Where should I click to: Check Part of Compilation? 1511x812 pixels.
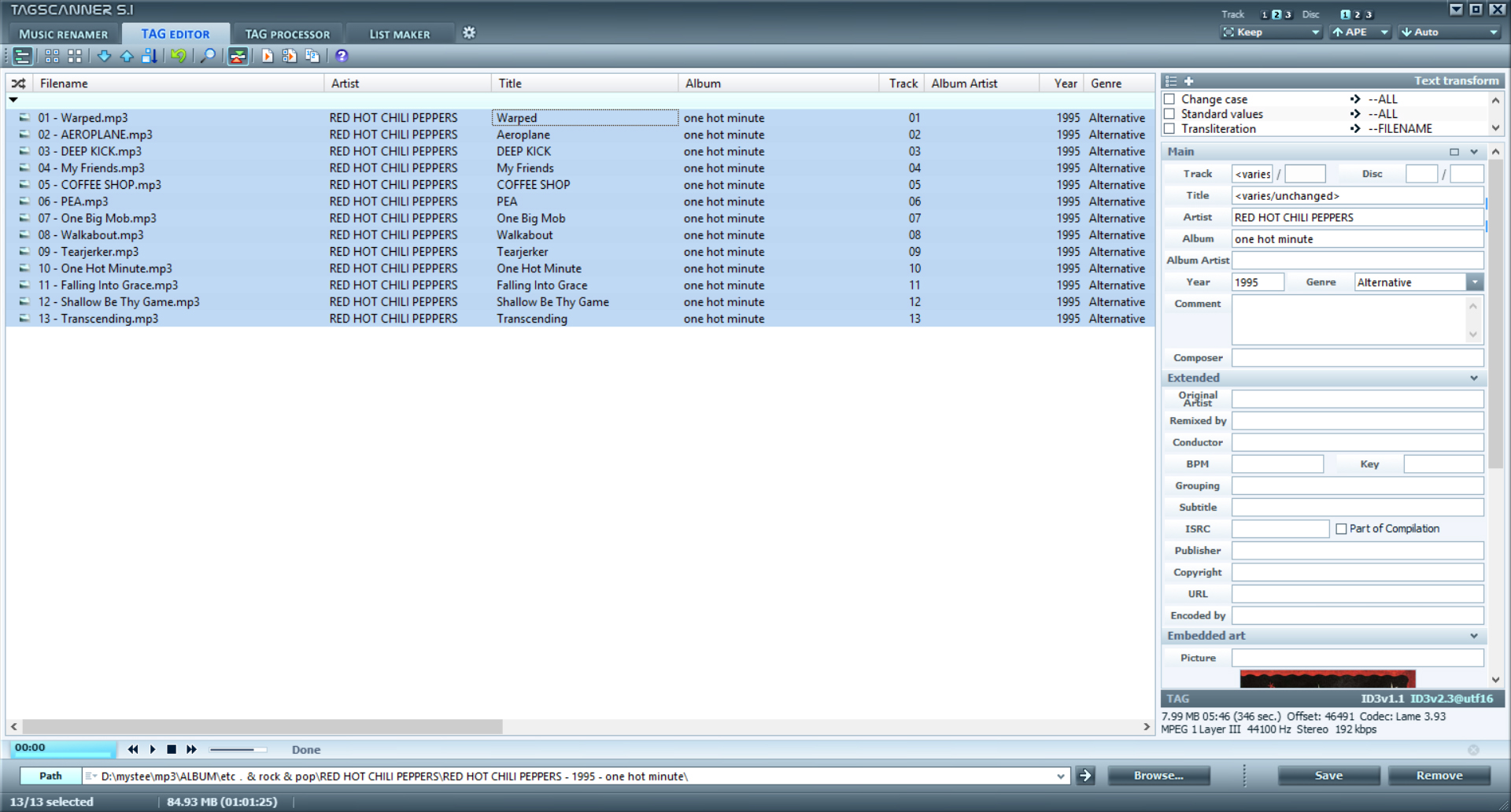point(1341,529)
